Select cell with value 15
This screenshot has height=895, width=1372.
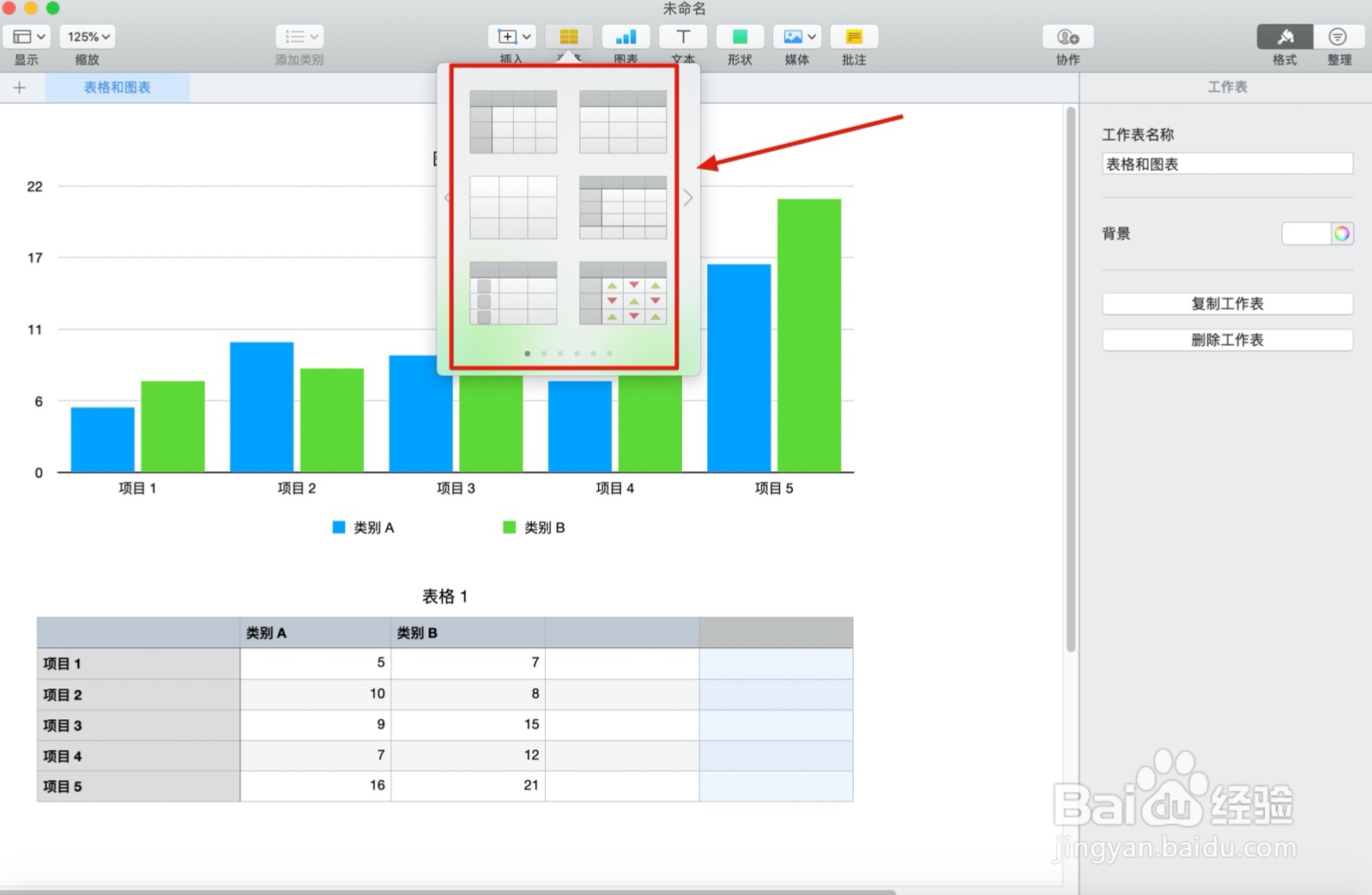coord(468,725)
